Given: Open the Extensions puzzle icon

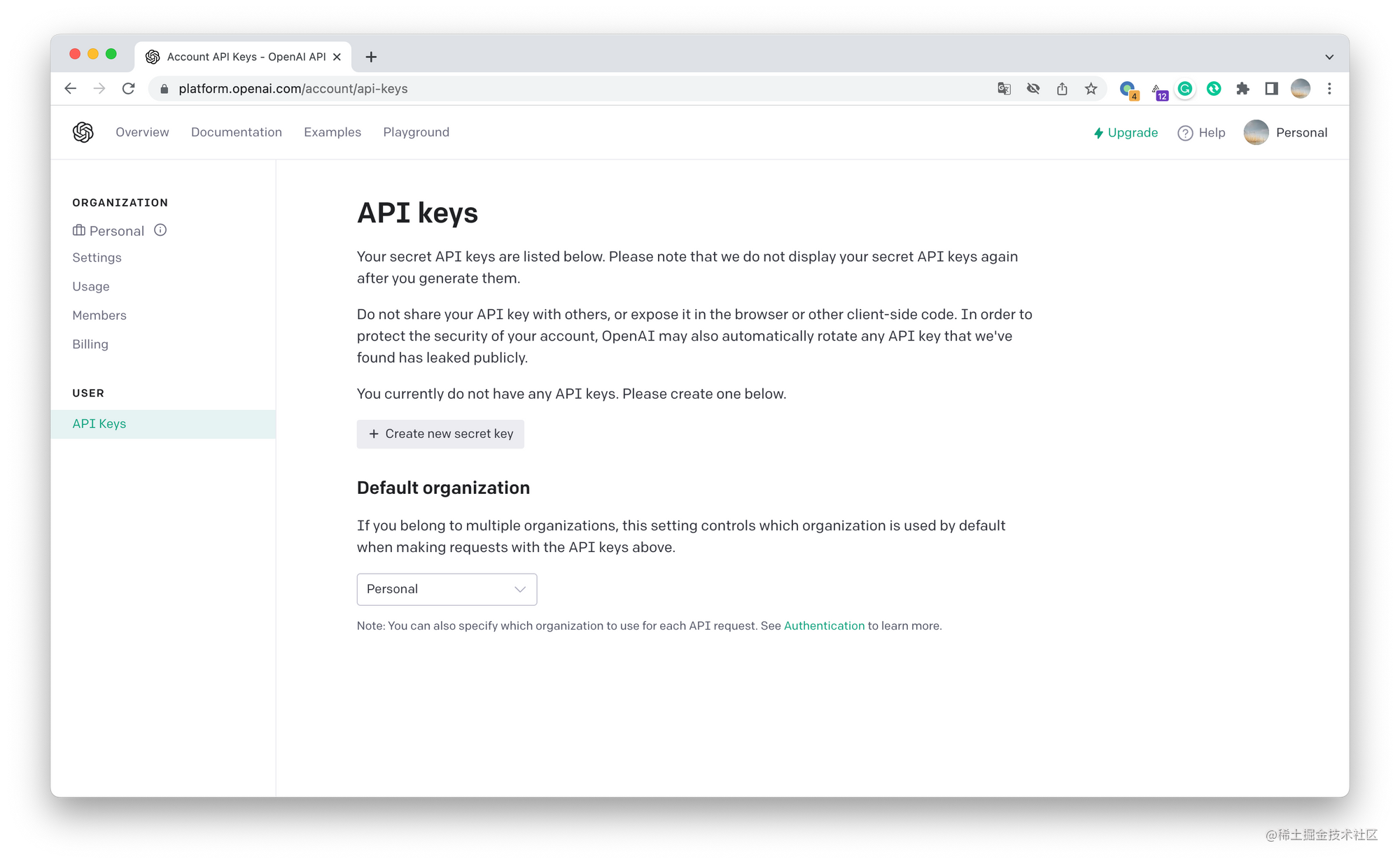Looking at the screenshot, I should (x=1242, y=89).
